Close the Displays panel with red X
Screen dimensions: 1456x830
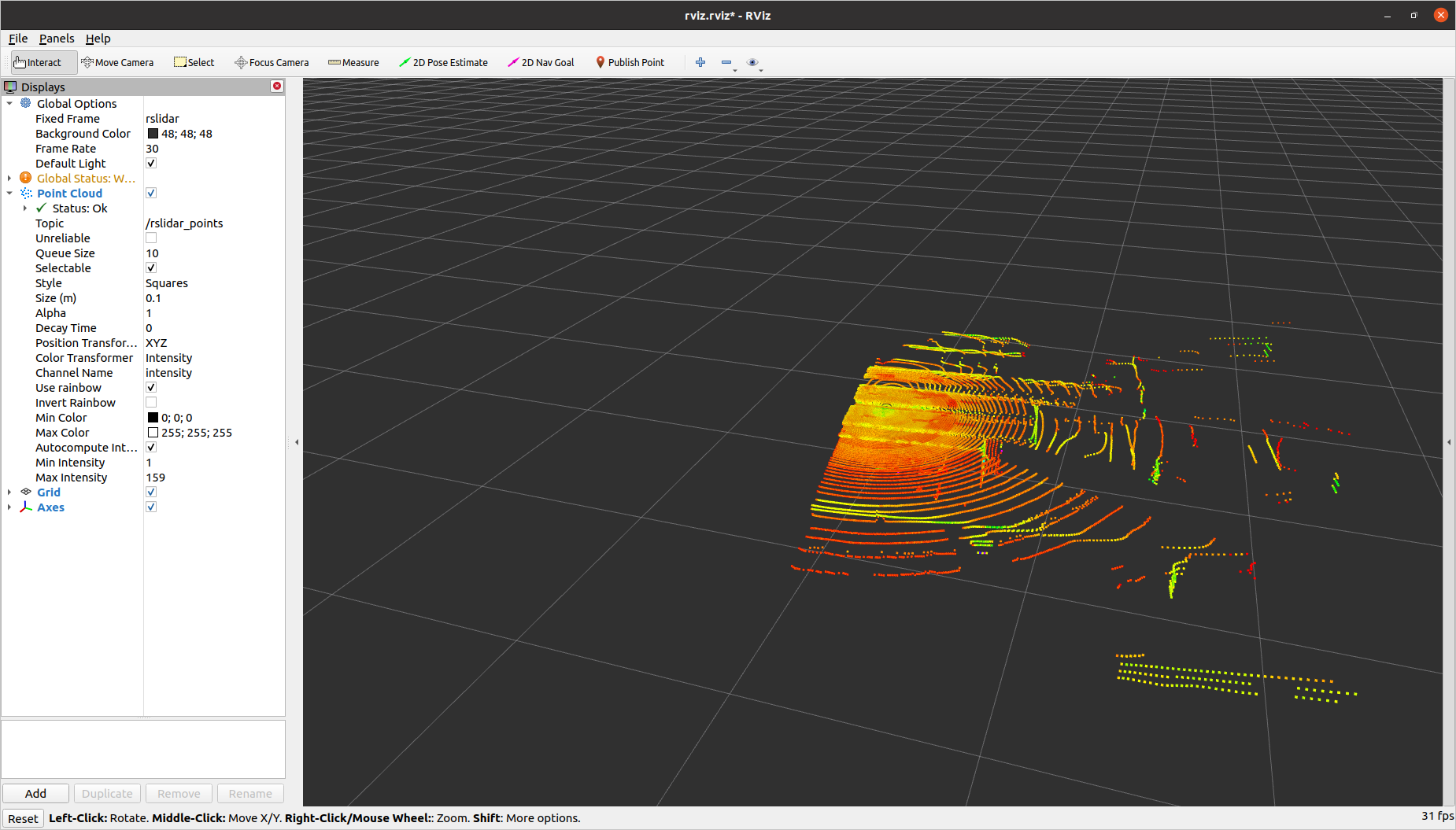[277, 87]
